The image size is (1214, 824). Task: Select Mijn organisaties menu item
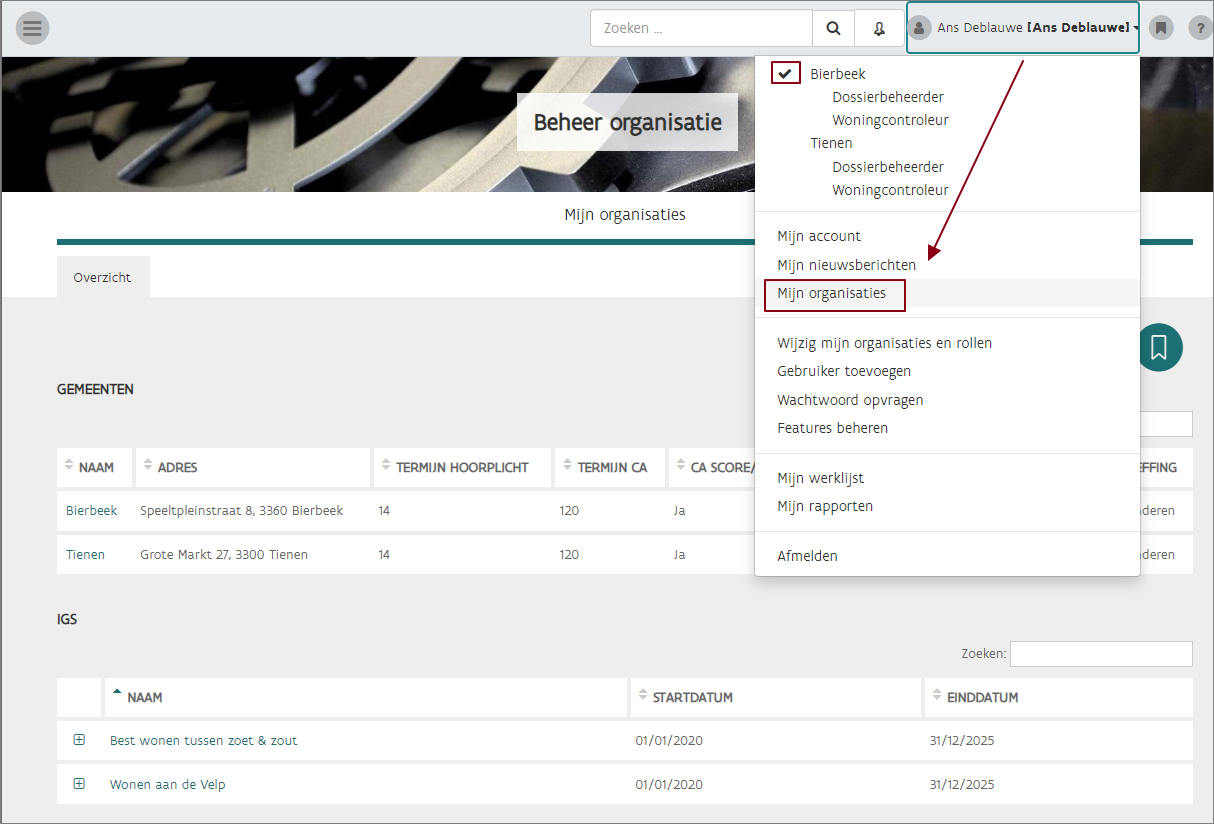point(831,294)
